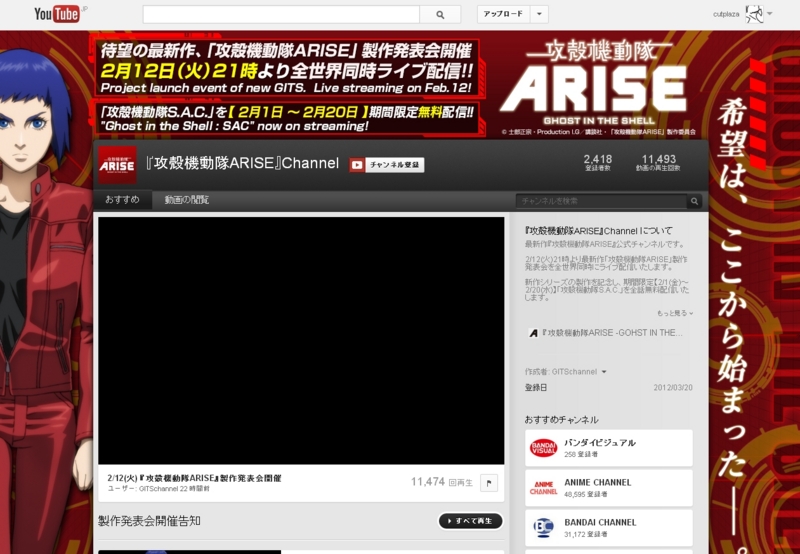Screen dimensions: 800x554
Task: Click the flag icon beside the view count
Action: tap(489, 483)
